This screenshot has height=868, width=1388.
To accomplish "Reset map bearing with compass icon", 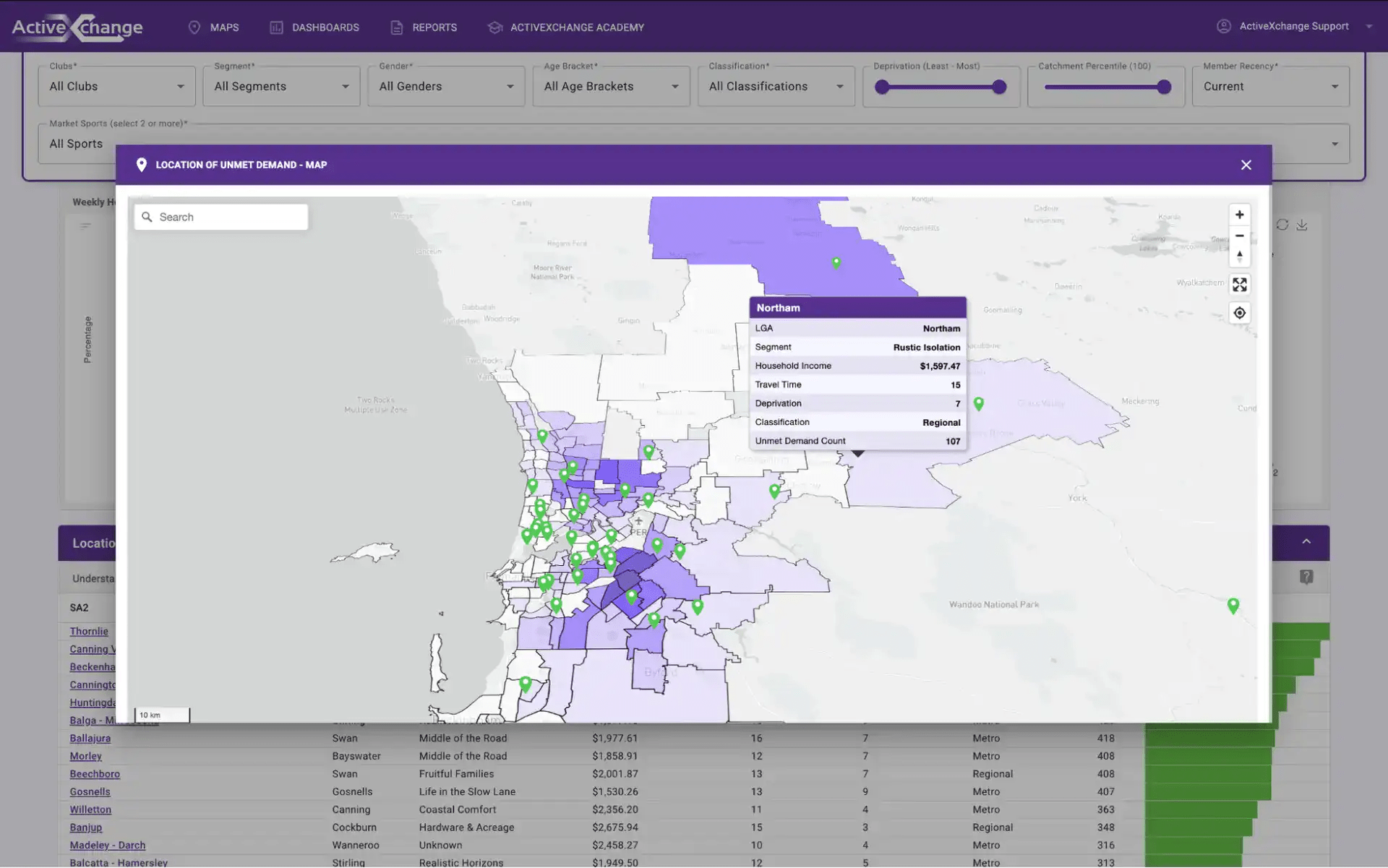I will (x=1239, y=257).
